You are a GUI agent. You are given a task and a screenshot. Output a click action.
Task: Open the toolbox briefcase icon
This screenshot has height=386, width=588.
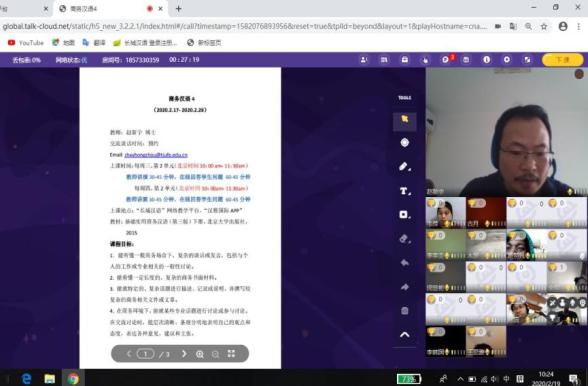[x=405, y=60]
